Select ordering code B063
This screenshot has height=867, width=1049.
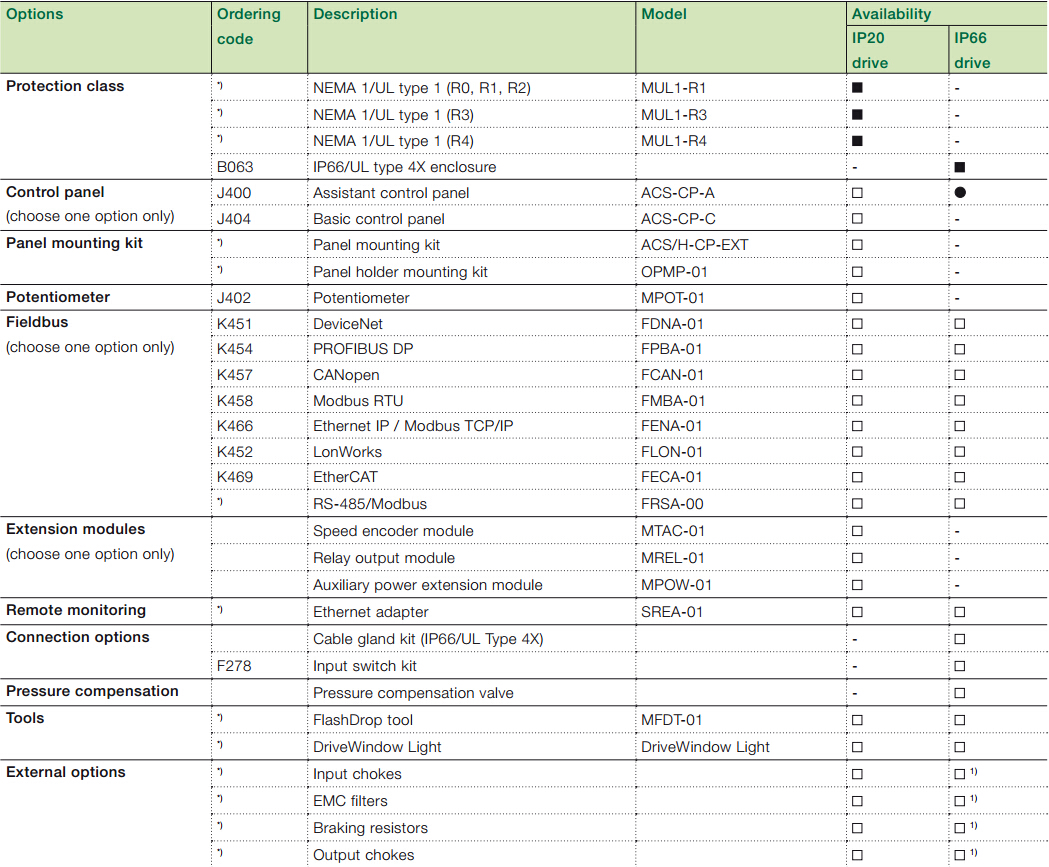point(235,167)
